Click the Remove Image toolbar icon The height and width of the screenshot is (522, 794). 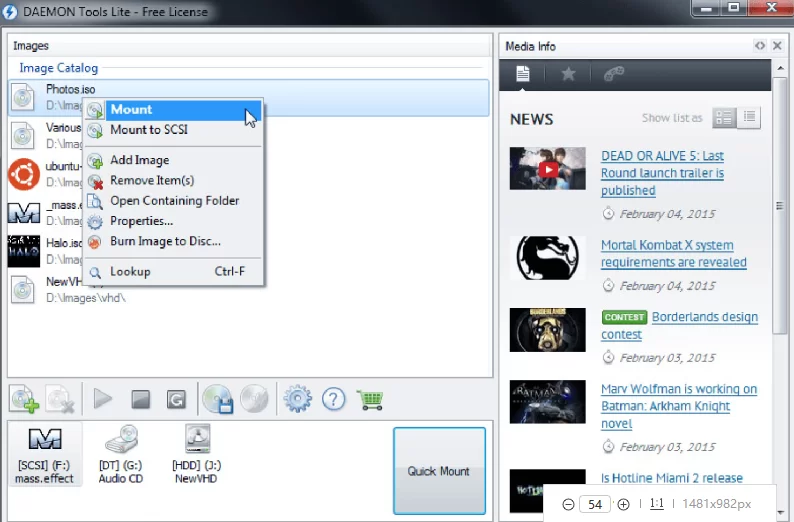pos(60,399)
